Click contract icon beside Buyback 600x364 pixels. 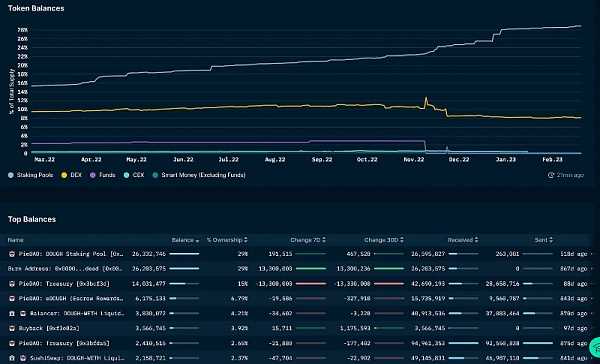coord(12,328)
